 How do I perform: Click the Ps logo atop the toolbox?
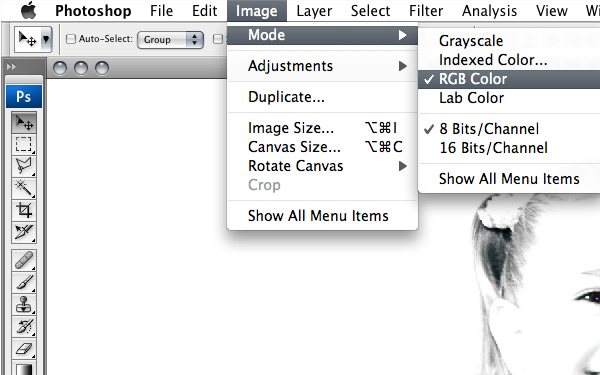pos(24,96)
